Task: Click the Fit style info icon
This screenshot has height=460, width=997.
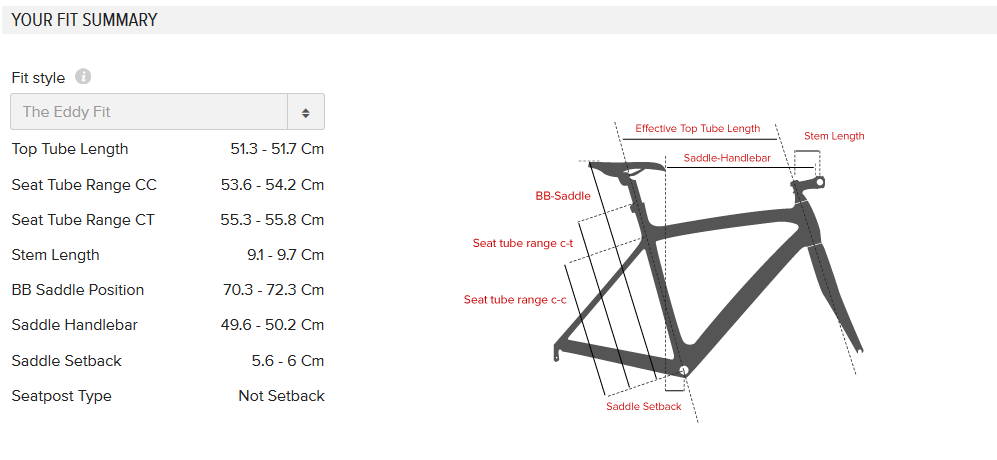Action: 83,77
